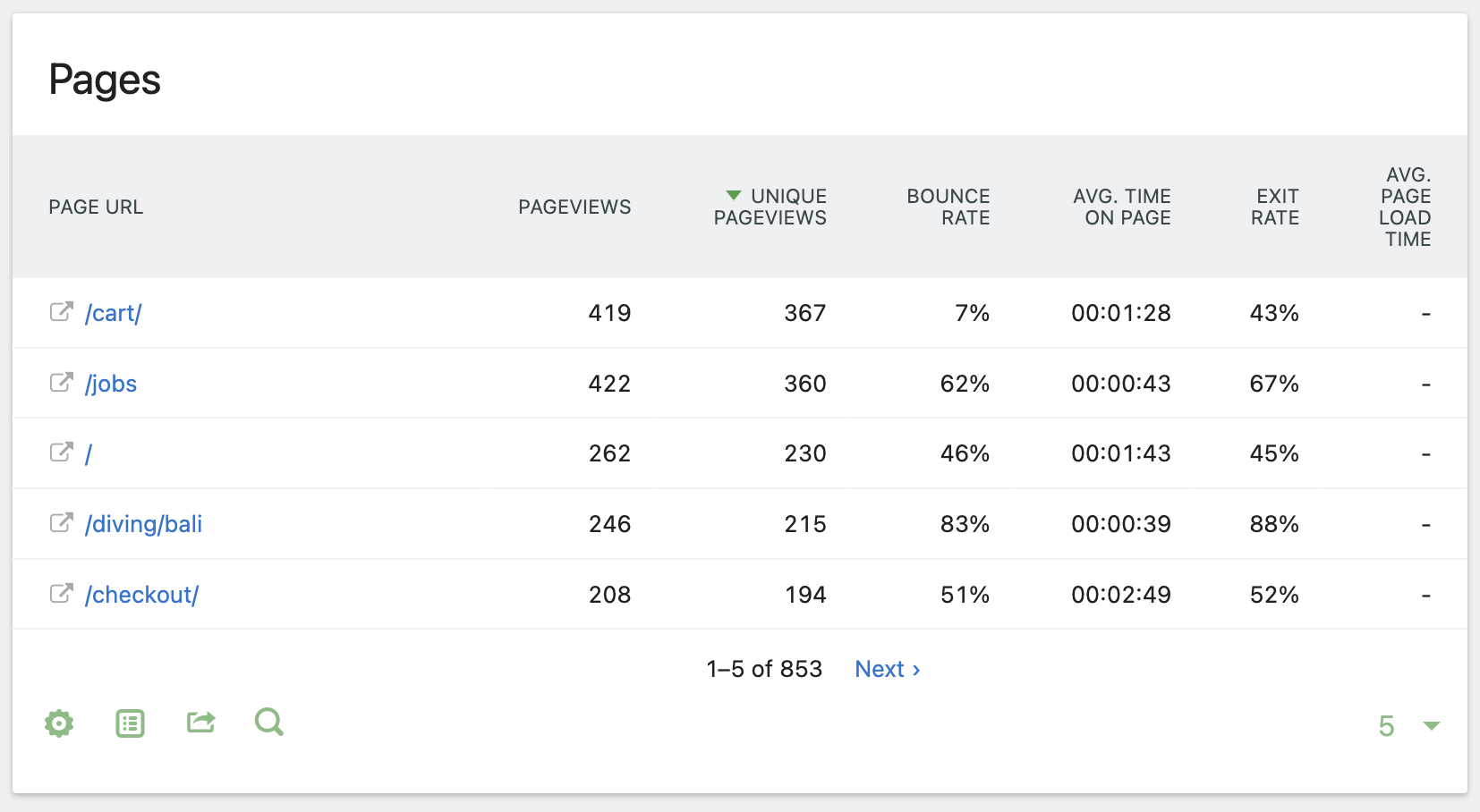
Task: Open /cart/ via its external link icon
Action: pos(61,312)
